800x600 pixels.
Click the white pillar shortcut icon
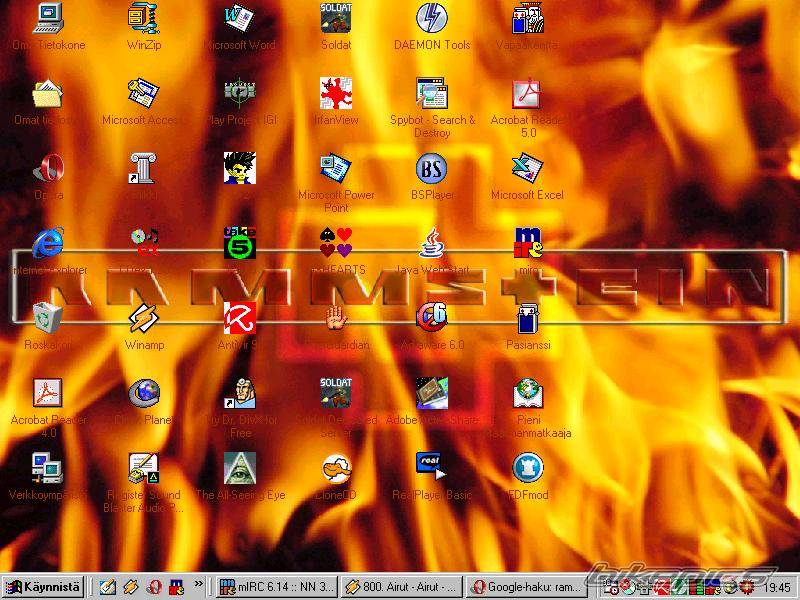point(144,168)
